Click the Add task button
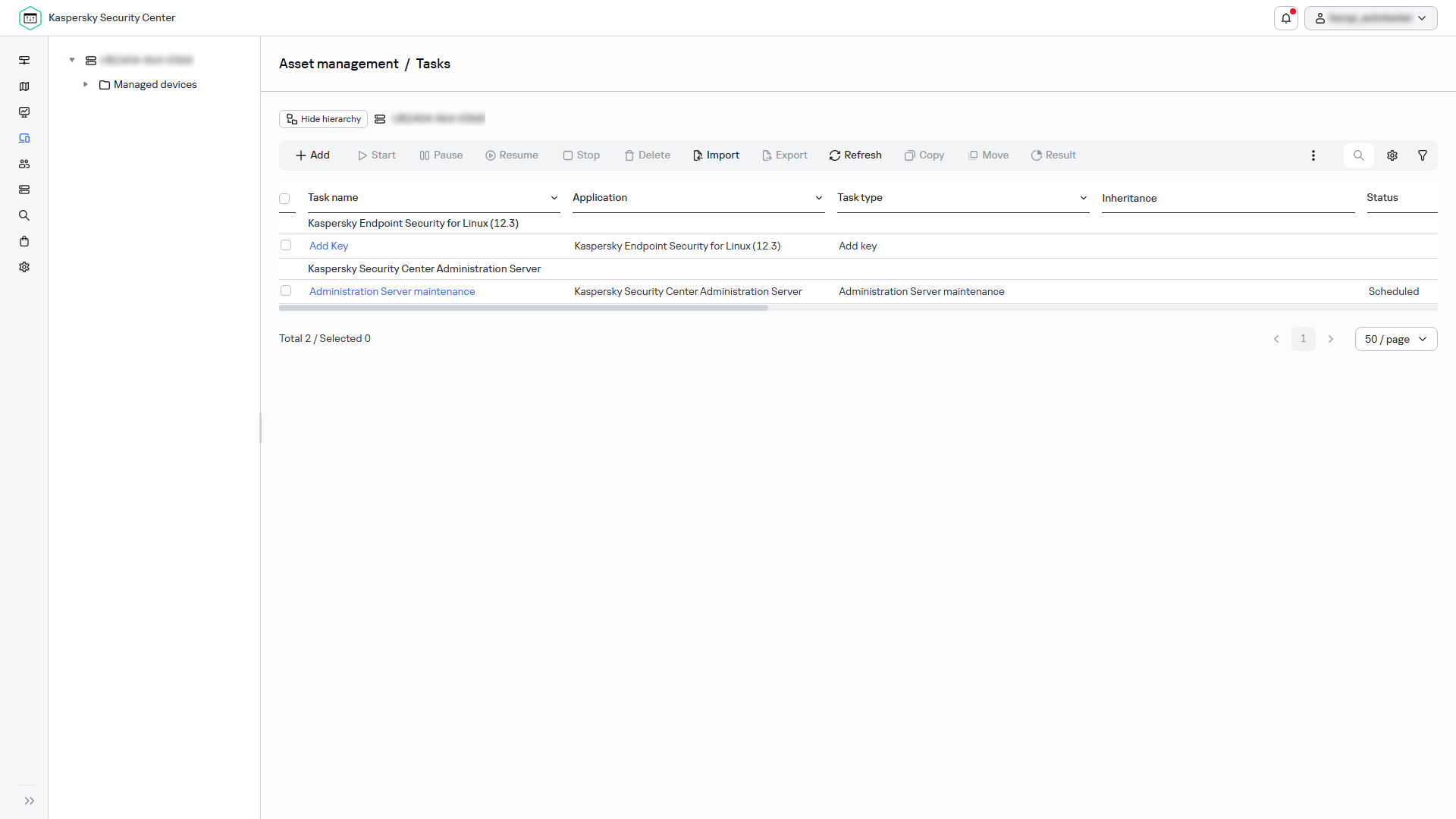Viewport: 1456px width, 819px height. pyautogui.click(x=312, y=155)
